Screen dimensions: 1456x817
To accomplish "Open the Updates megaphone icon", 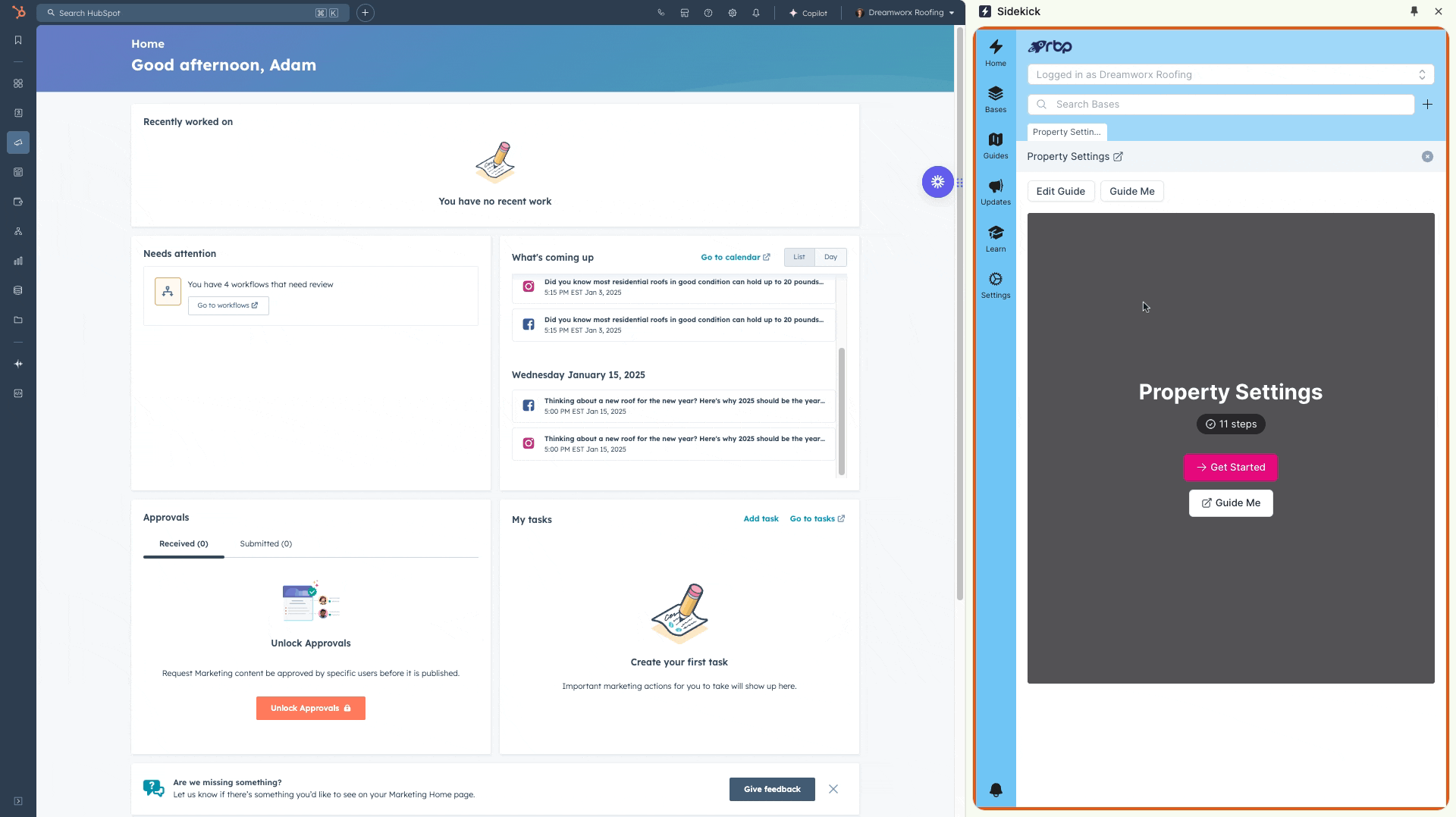I will [995, 192].
